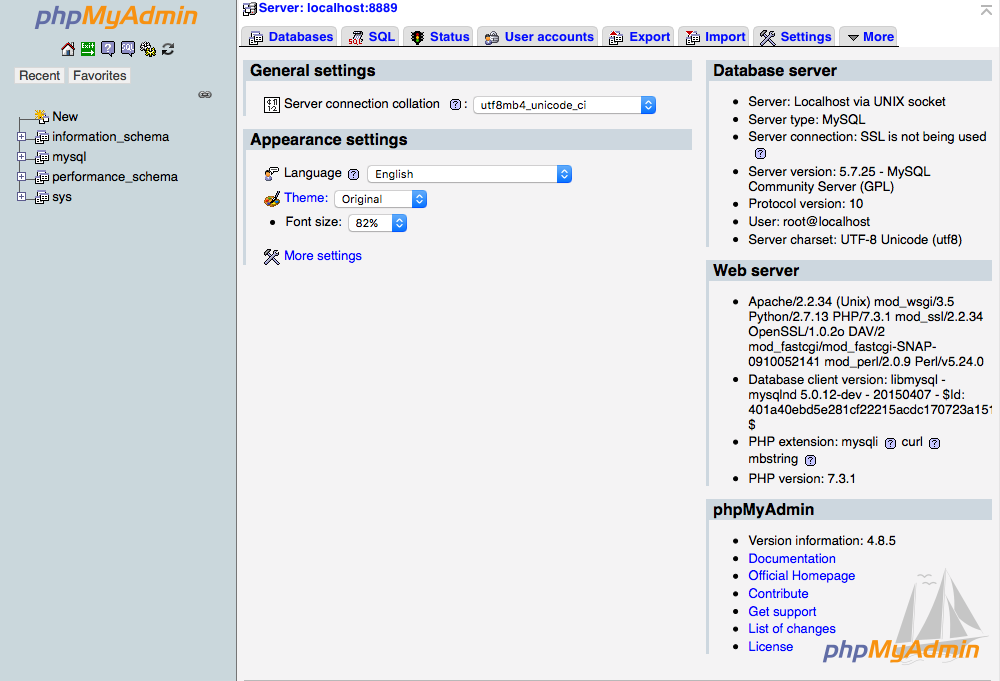Expand the mysql database node
This screenshot has height=681, width=1000.
click(21, 157)
